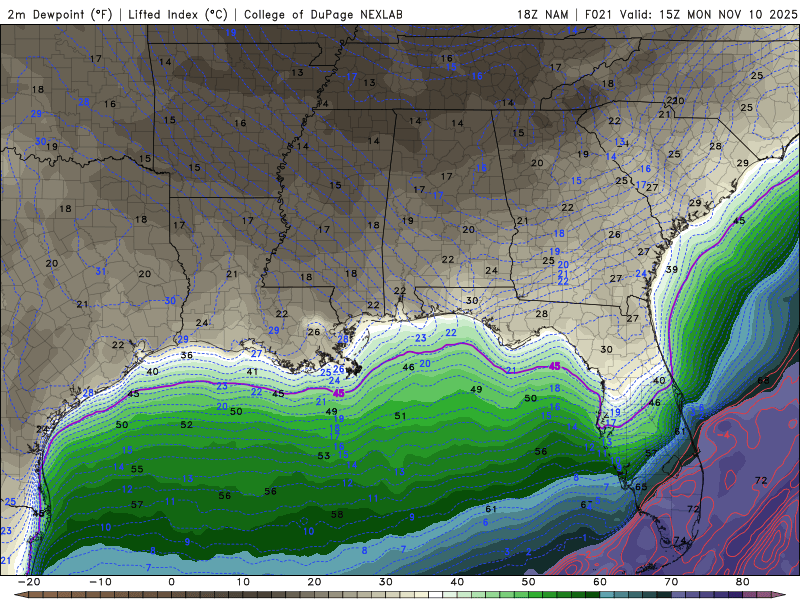Image resolution: width=800 pixels, height=600 pixels.
Task: Click the '30' label on the color scale
Action: tap(386, 582)
